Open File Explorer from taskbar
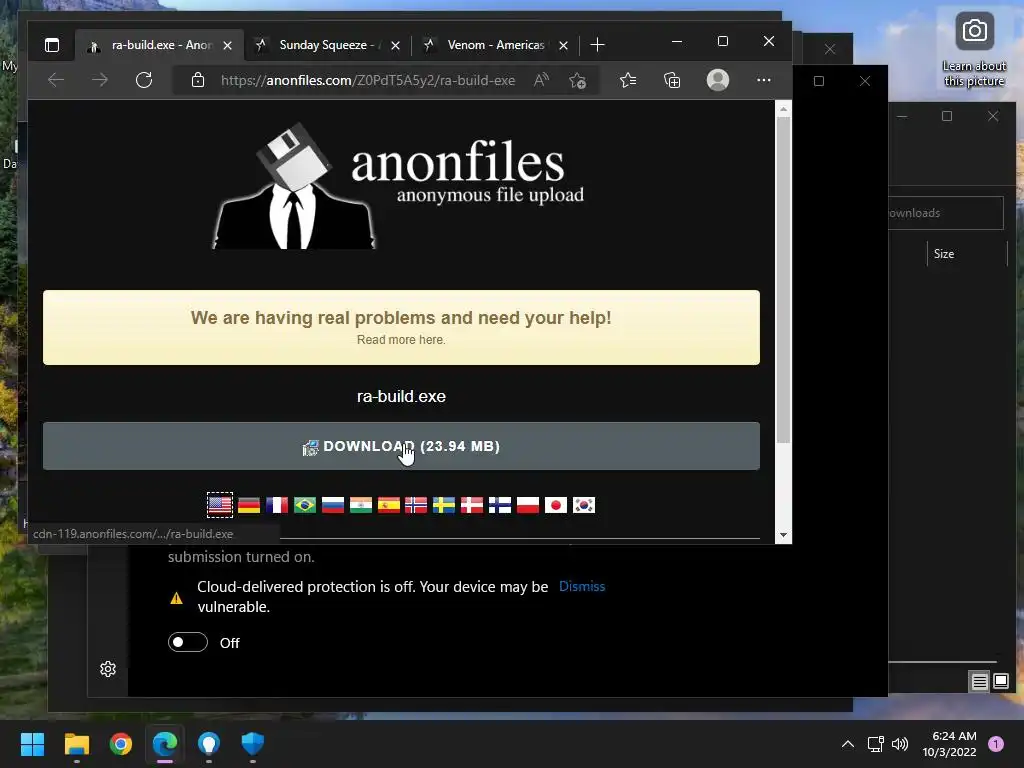The image size is (1024, 768). point(76,744)
